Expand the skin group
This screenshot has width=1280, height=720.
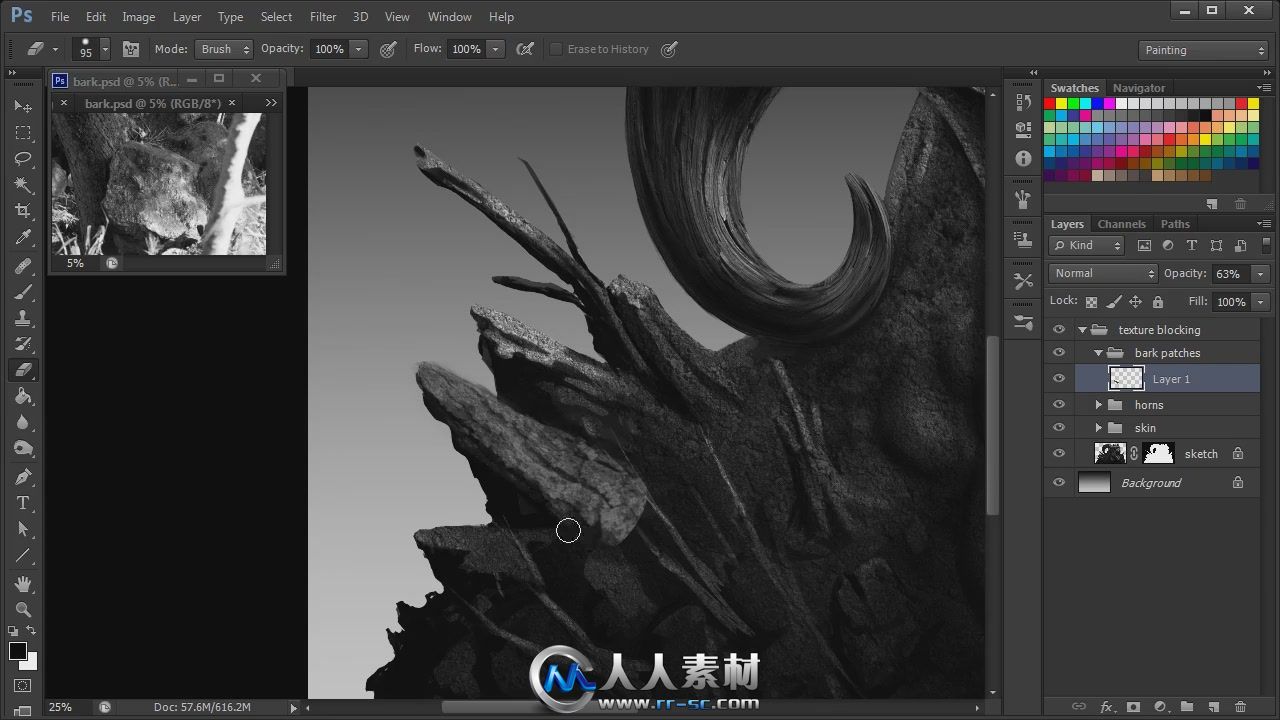pyautogui.click(x=1098, y=428)
